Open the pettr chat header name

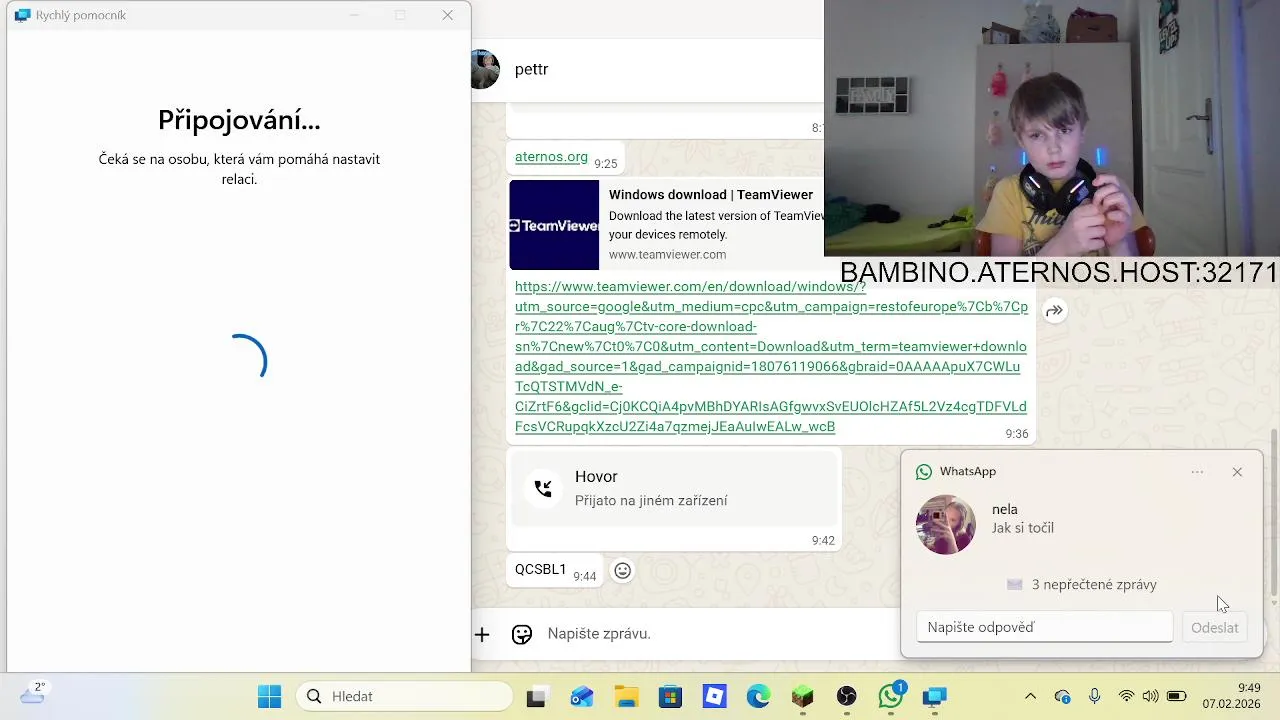coord(531,69)
